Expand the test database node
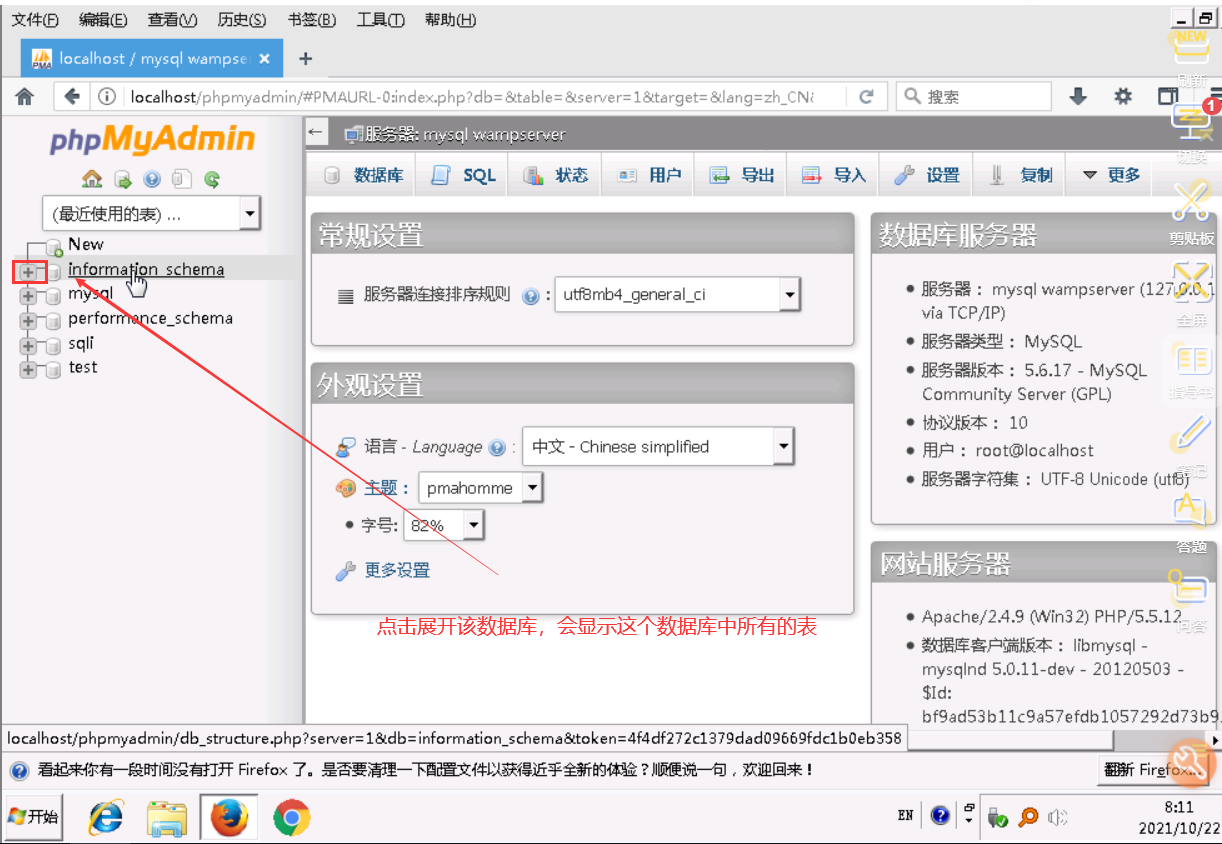 tap(28, 369)
